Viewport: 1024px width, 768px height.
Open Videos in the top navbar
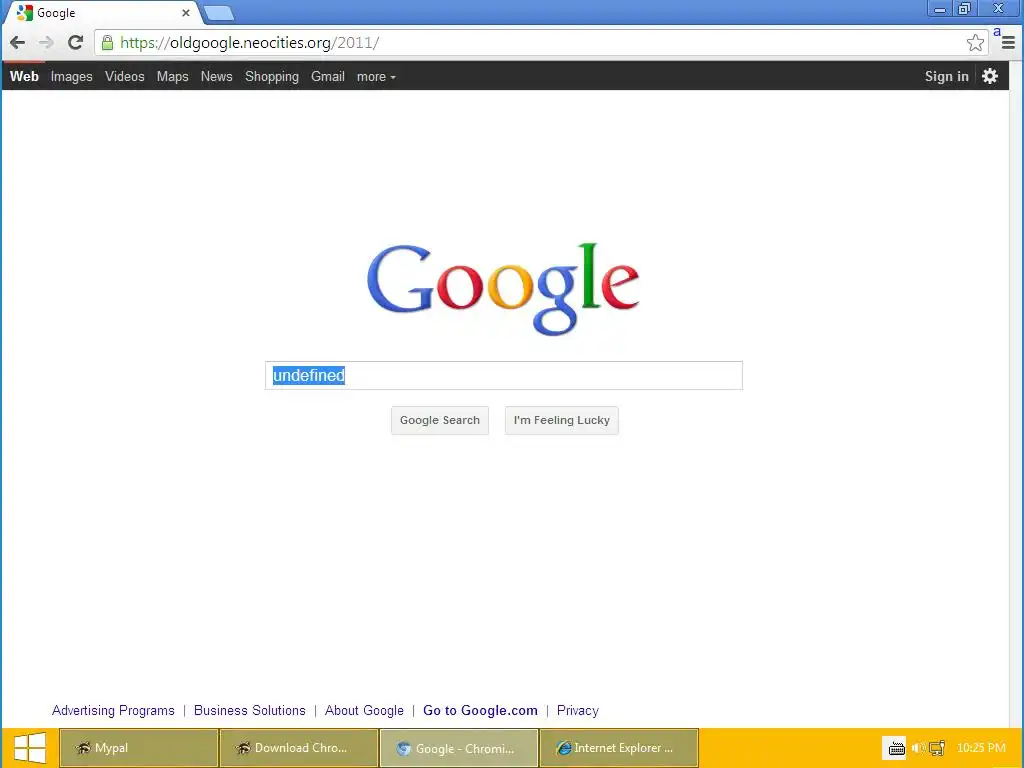[125, 76]
